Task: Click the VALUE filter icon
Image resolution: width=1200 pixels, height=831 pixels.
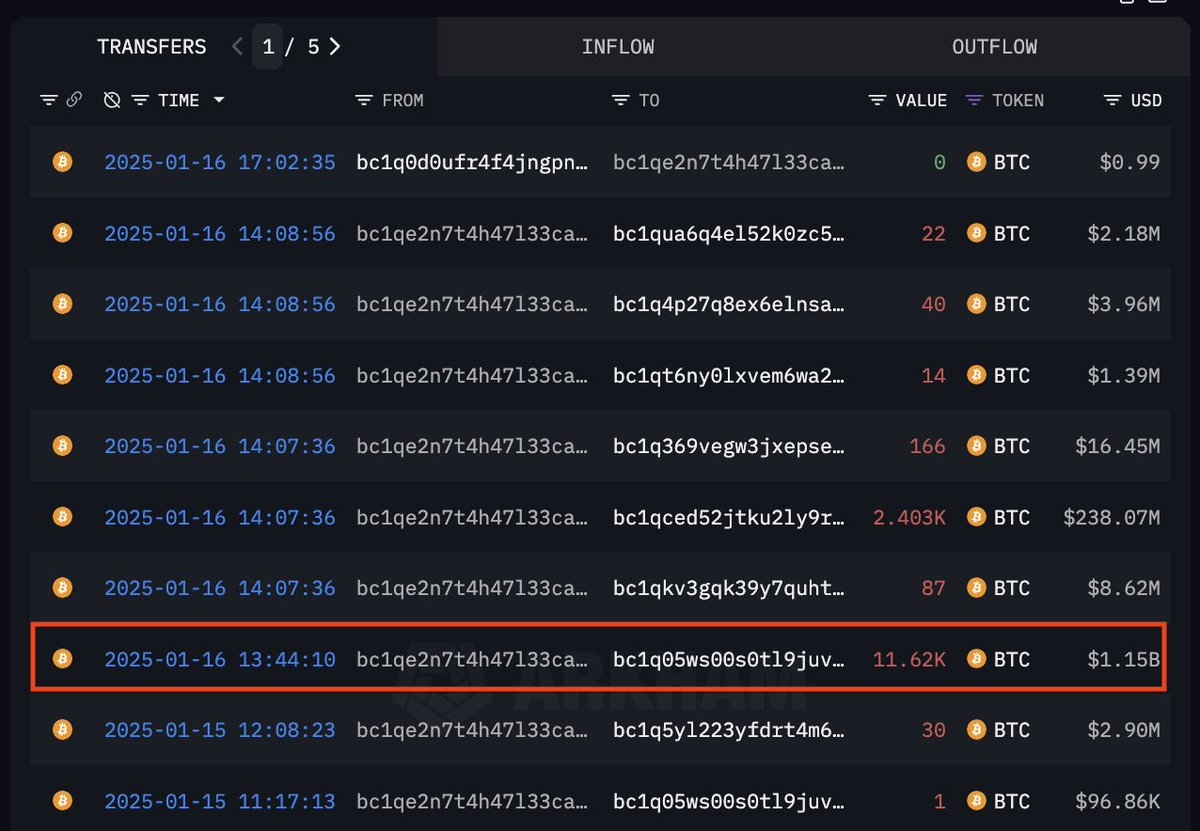Action: coord(877,100)
